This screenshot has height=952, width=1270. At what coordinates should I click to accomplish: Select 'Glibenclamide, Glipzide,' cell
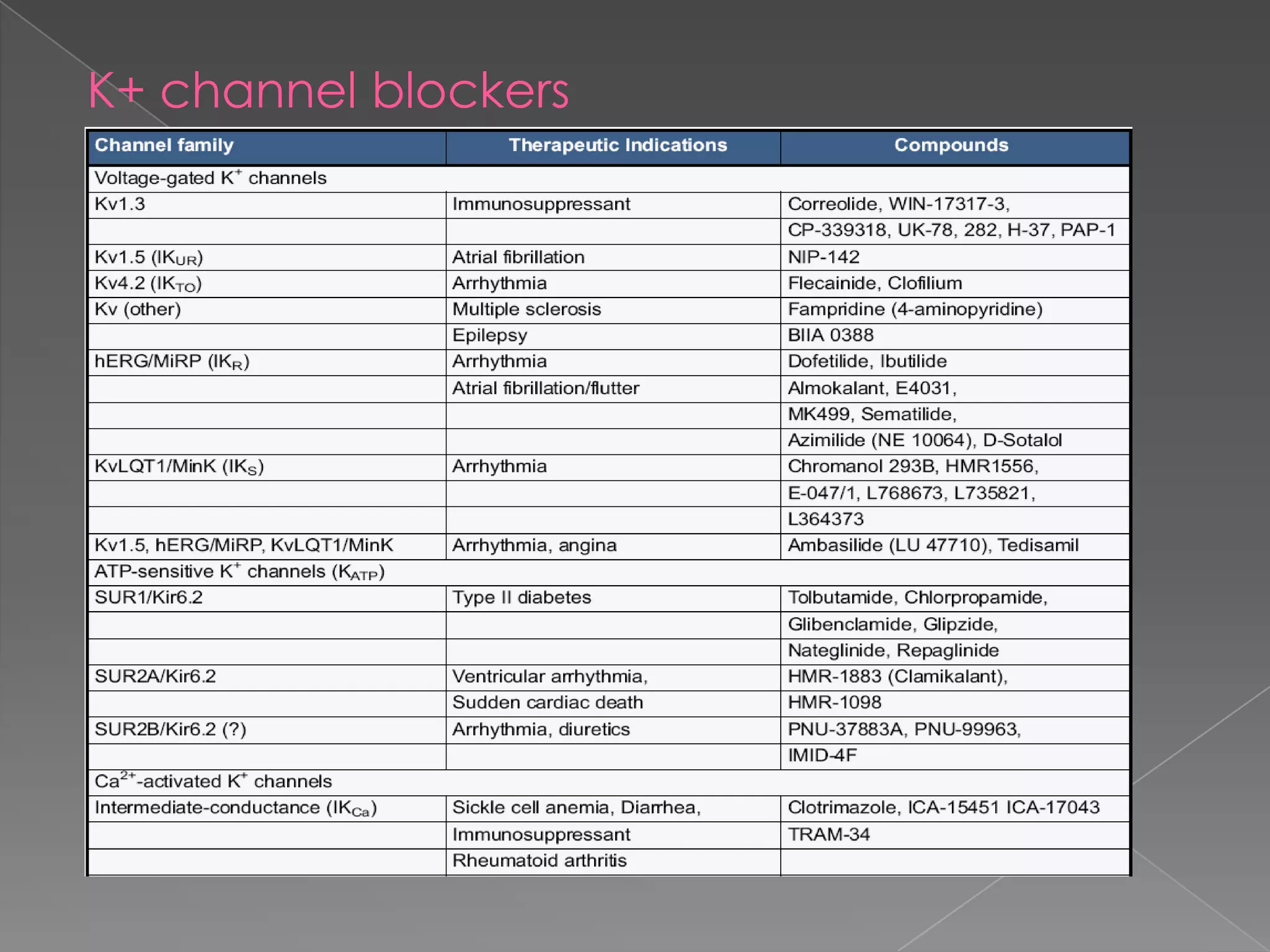point(955,625)
